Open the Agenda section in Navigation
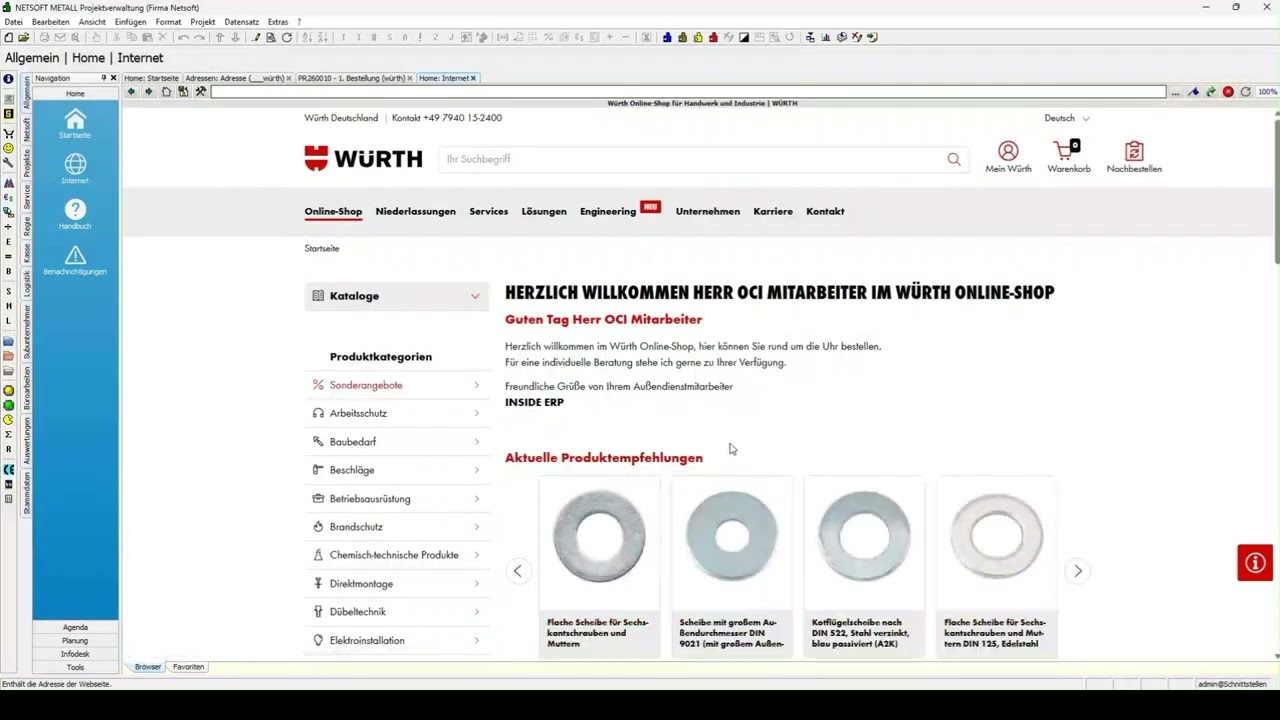 click(x=75, y=627)
